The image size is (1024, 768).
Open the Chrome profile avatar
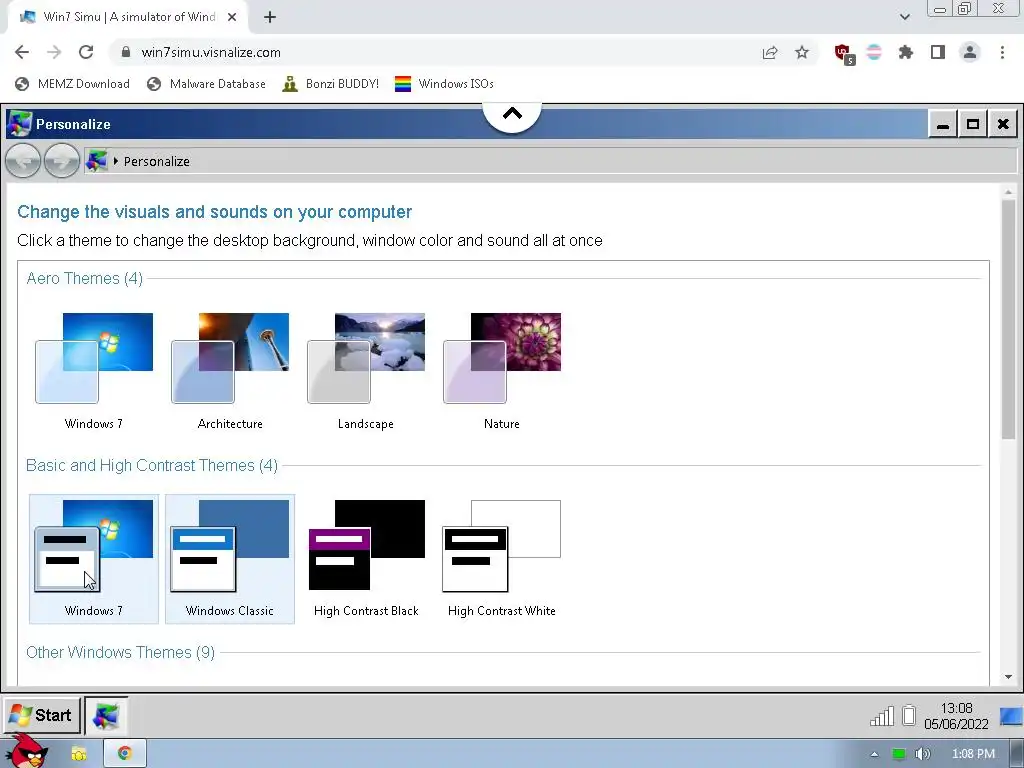[x=970, y=52]
